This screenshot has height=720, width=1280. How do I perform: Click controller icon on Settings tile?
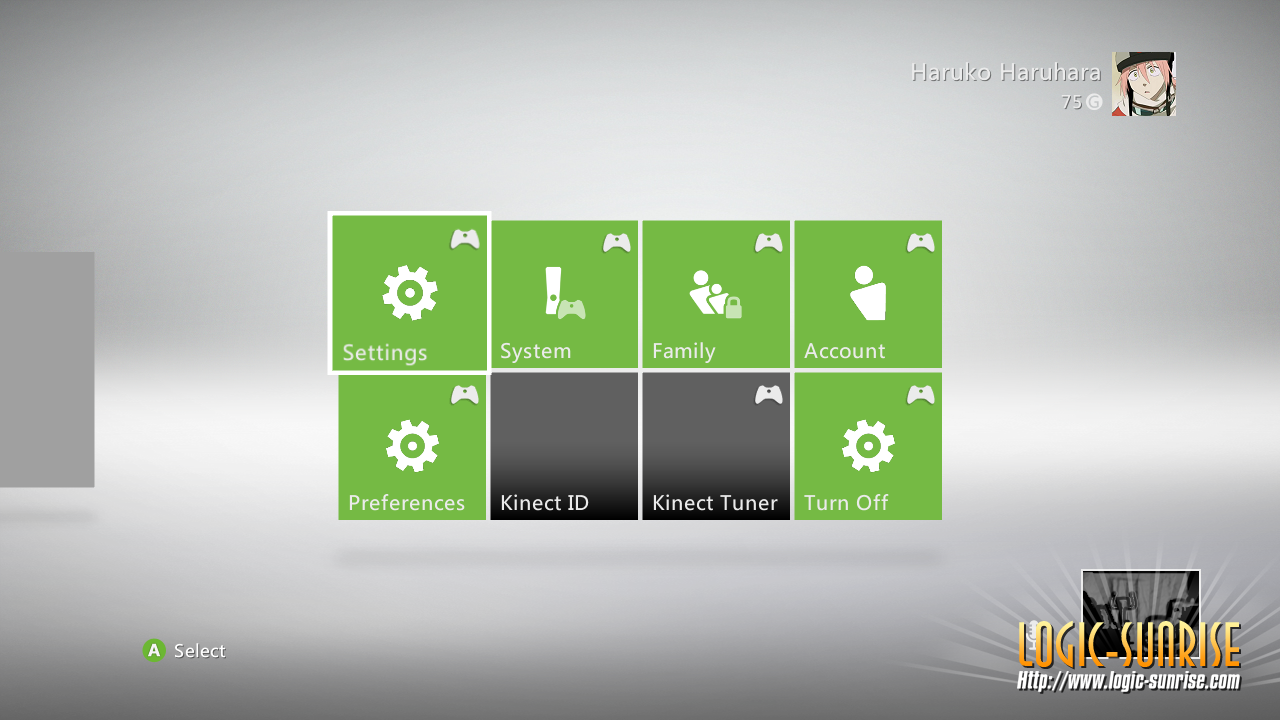click(x=465, y=239)
